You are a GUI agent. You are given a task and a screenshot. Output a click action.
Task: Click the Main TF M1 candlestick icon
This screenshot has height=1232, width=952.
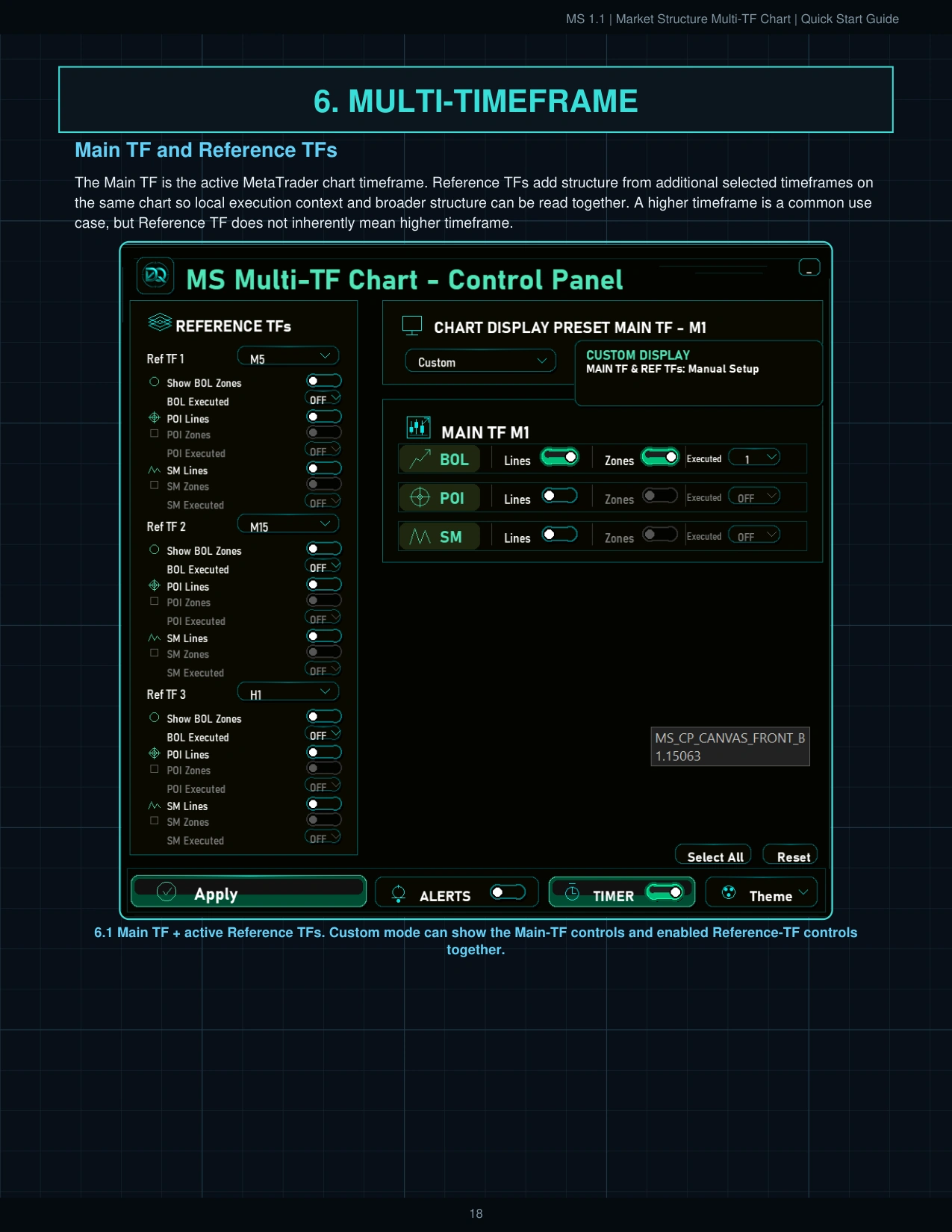pyautogui.click(x=418, y=427)
